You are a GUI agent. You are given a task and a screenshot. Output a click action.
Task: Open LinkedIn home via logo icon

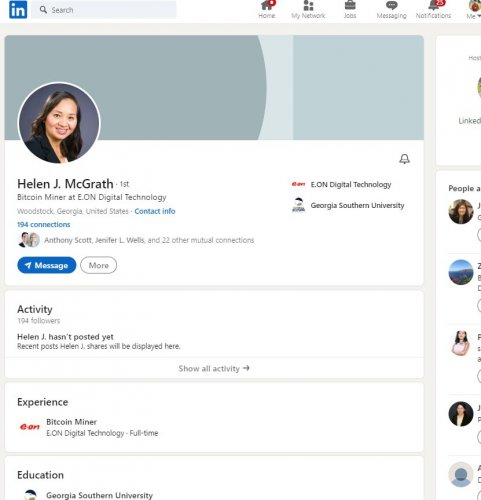tap(18, 10)
